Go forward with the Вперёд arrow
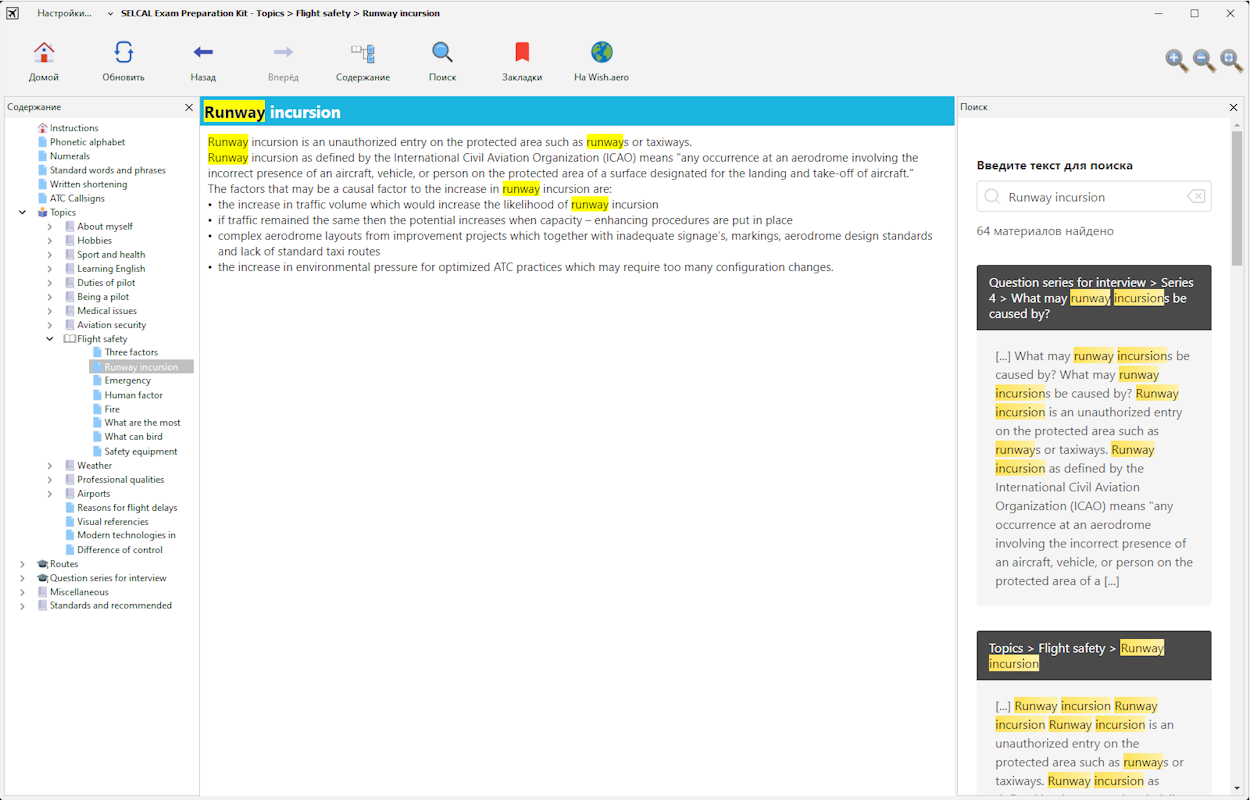The image size is (1250, 800). [x=283, y=52]
